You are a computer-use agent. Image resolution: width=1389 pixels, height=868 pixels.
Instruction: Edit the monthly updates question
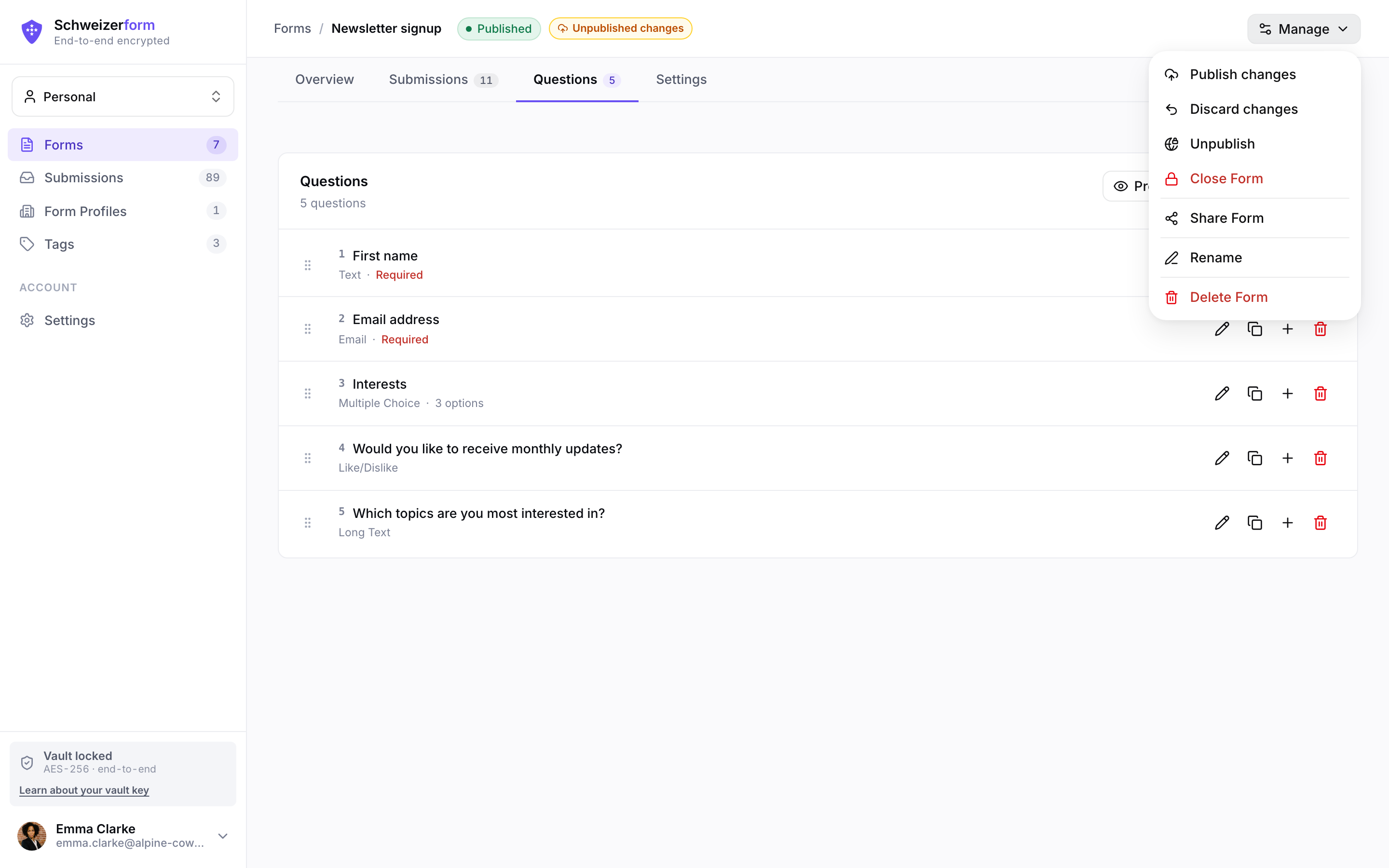(1222, 458)
